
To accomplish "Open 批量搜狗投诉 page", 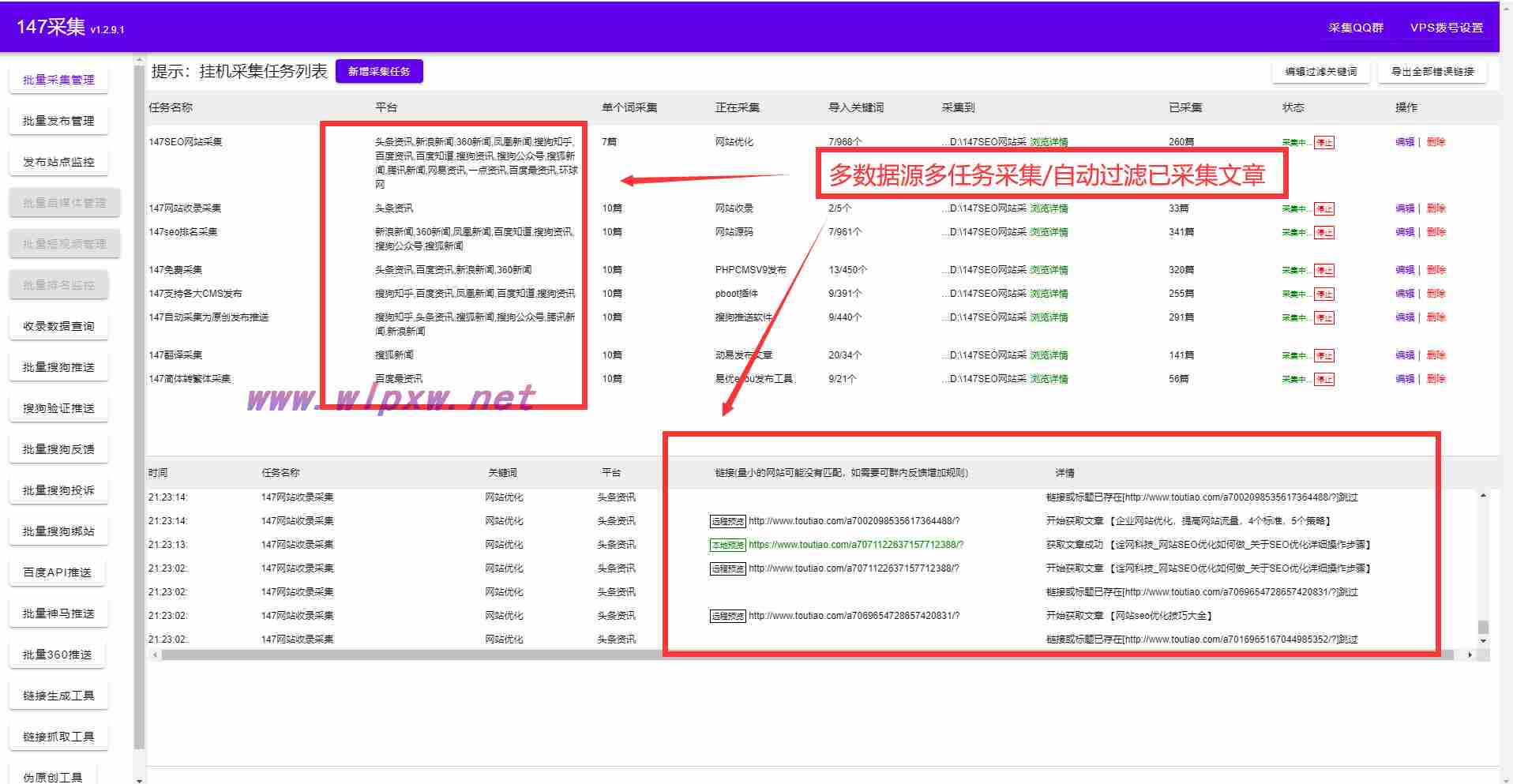I will tap(58, 490).
